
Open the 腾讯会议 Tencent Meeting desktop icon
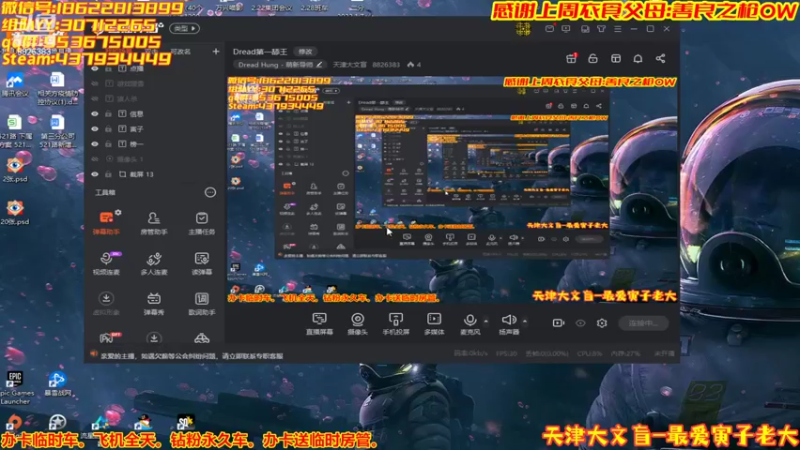click(15, 85)
